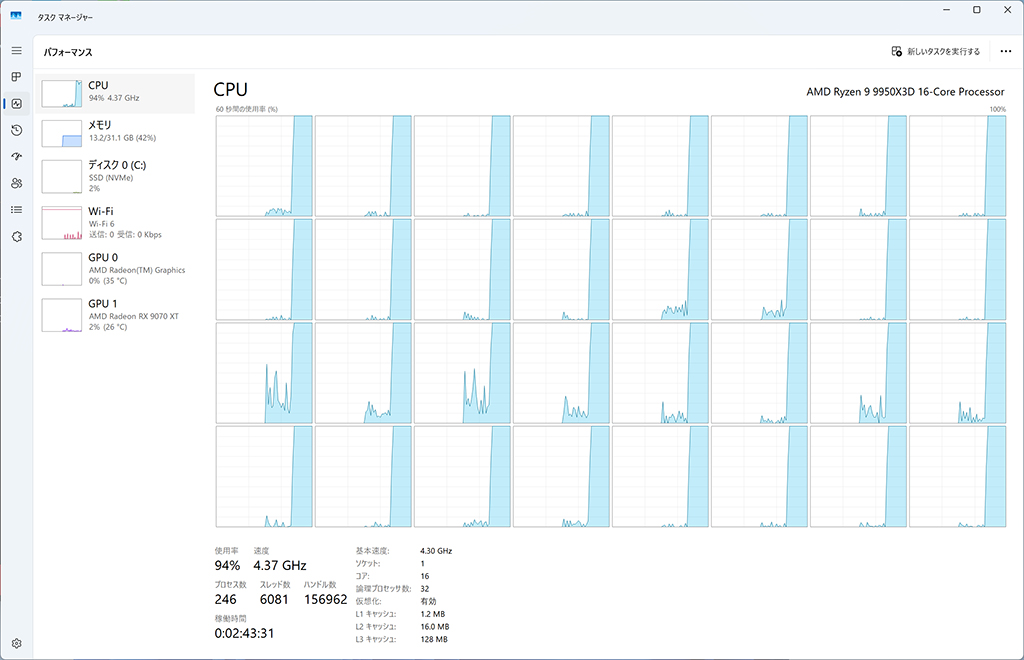Maximize the Task Manager window
The width and height of the screenshot is (1024, 660).
click(x=976, y=10)
